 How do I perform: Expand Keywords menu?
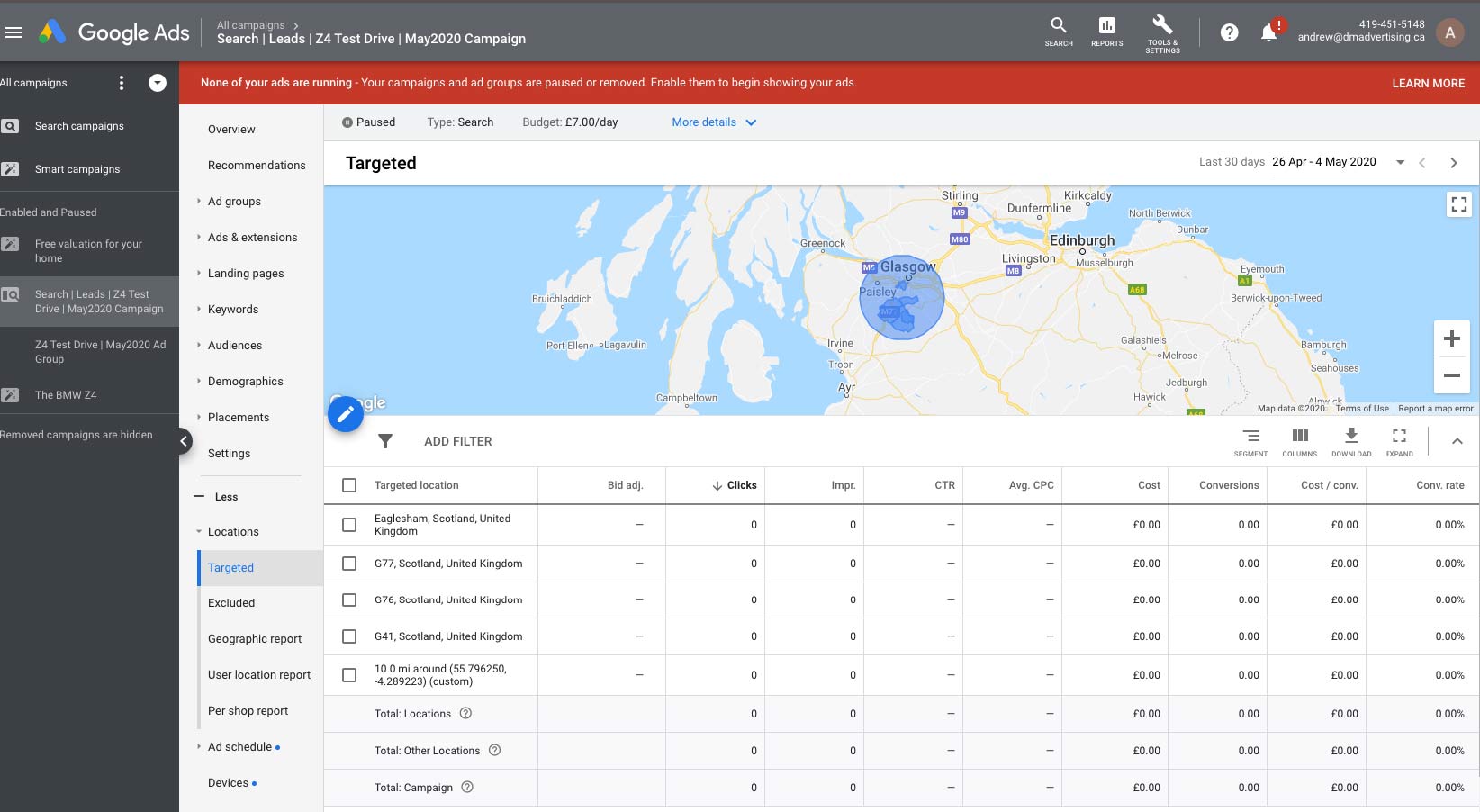(233, 310)
